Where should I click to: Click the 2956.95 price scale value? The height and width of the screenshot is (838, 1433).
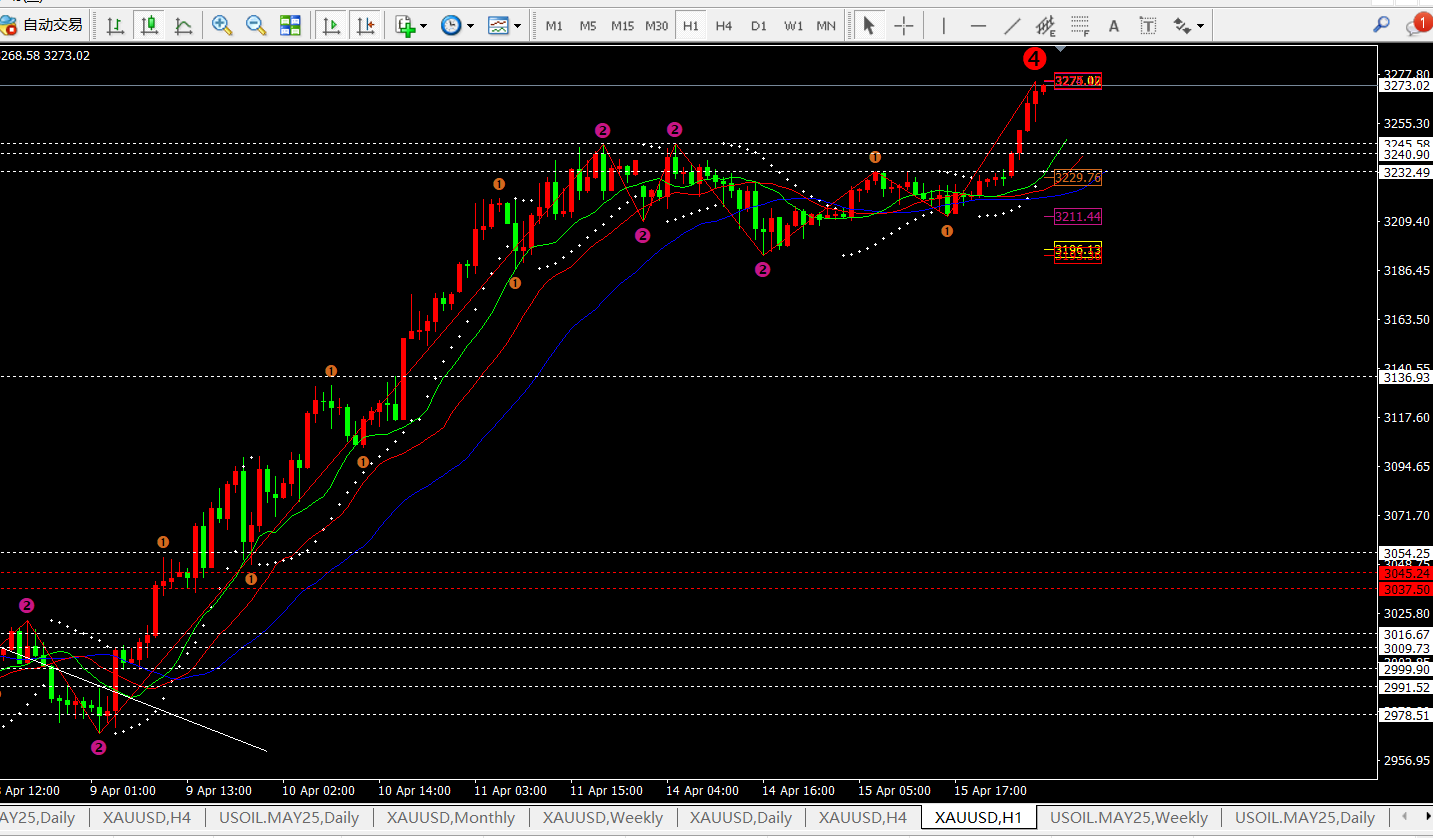click(1405, 761)
